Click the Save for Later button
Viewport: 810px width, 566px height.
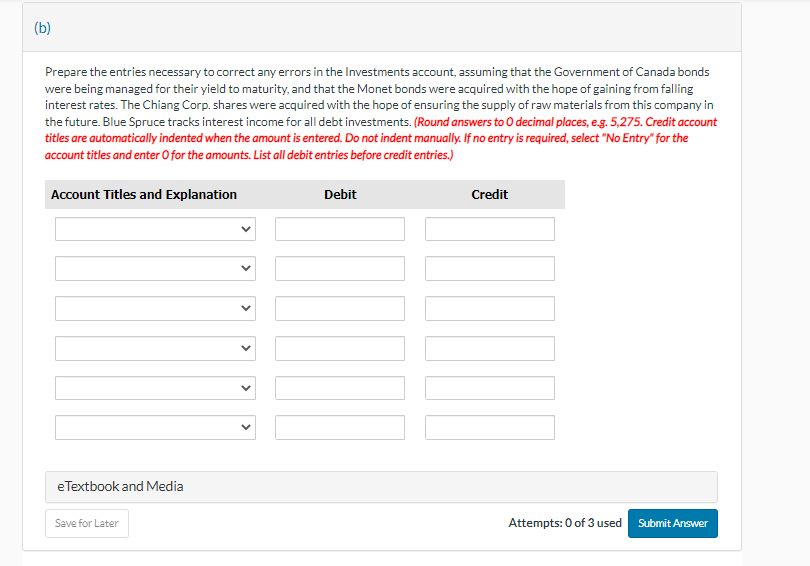pos(87,523)
